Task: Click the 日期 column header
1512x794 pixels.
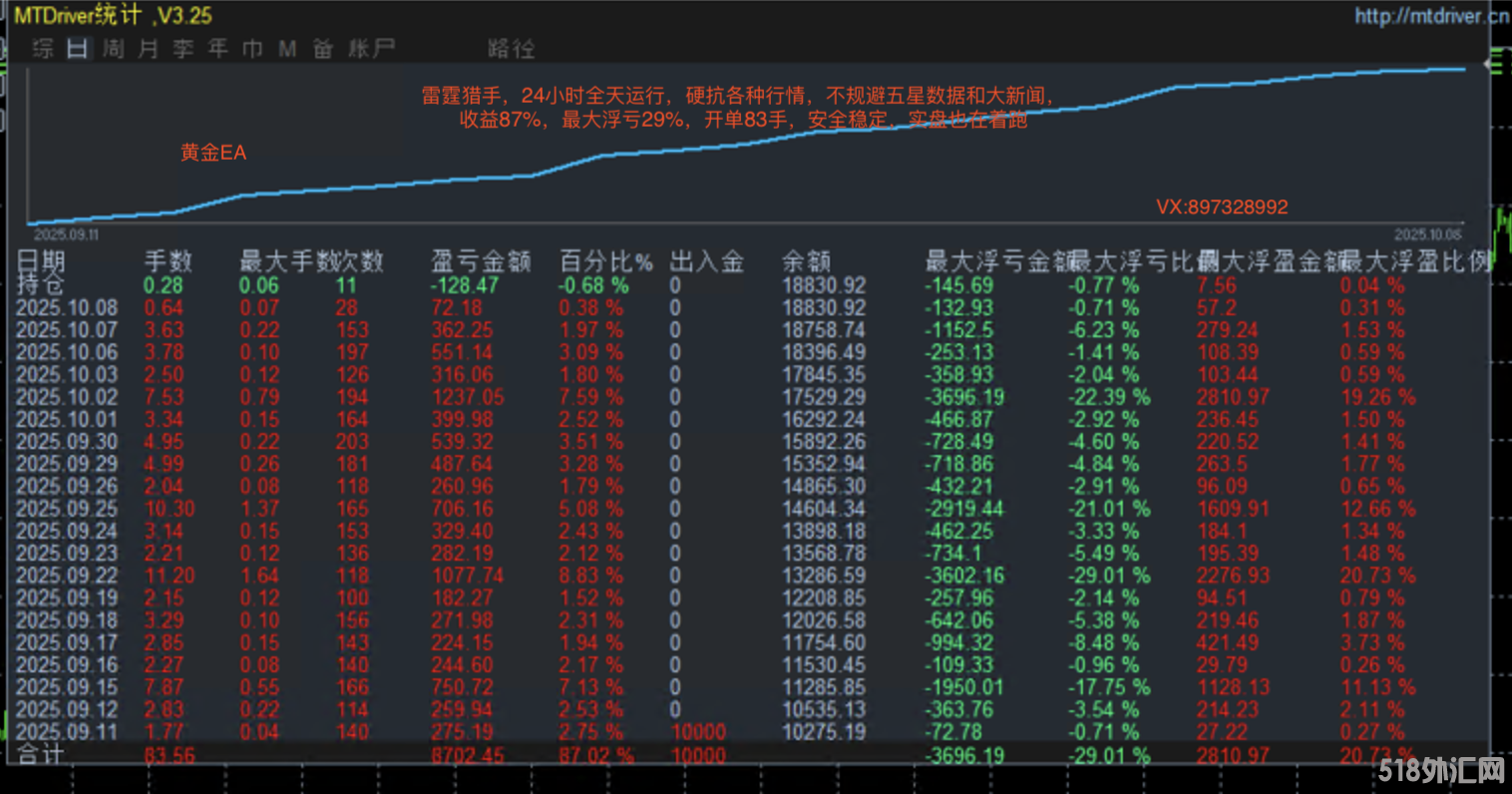Action: click(x=41, y=261)
